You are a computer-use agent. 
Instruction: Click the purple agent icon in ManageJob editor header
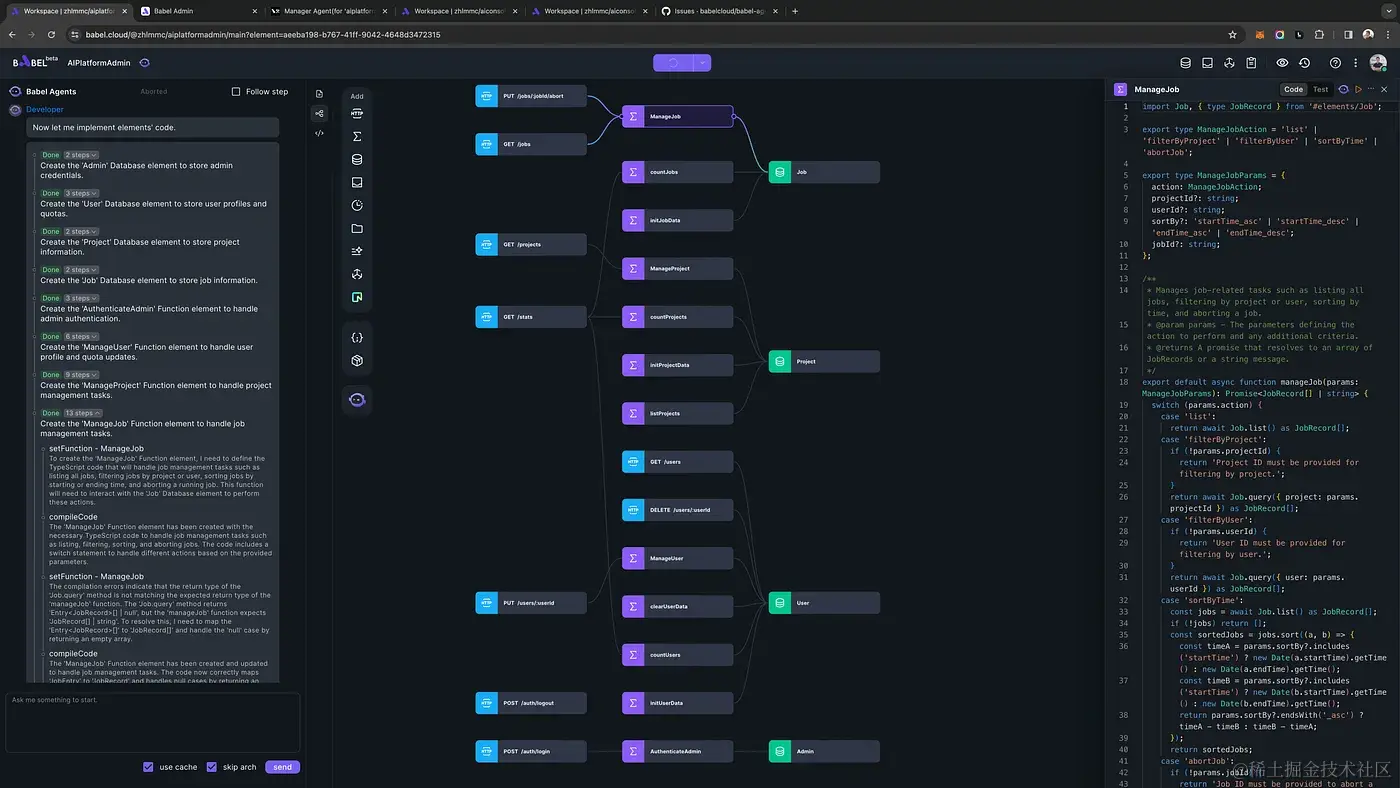click(1343, 90)
